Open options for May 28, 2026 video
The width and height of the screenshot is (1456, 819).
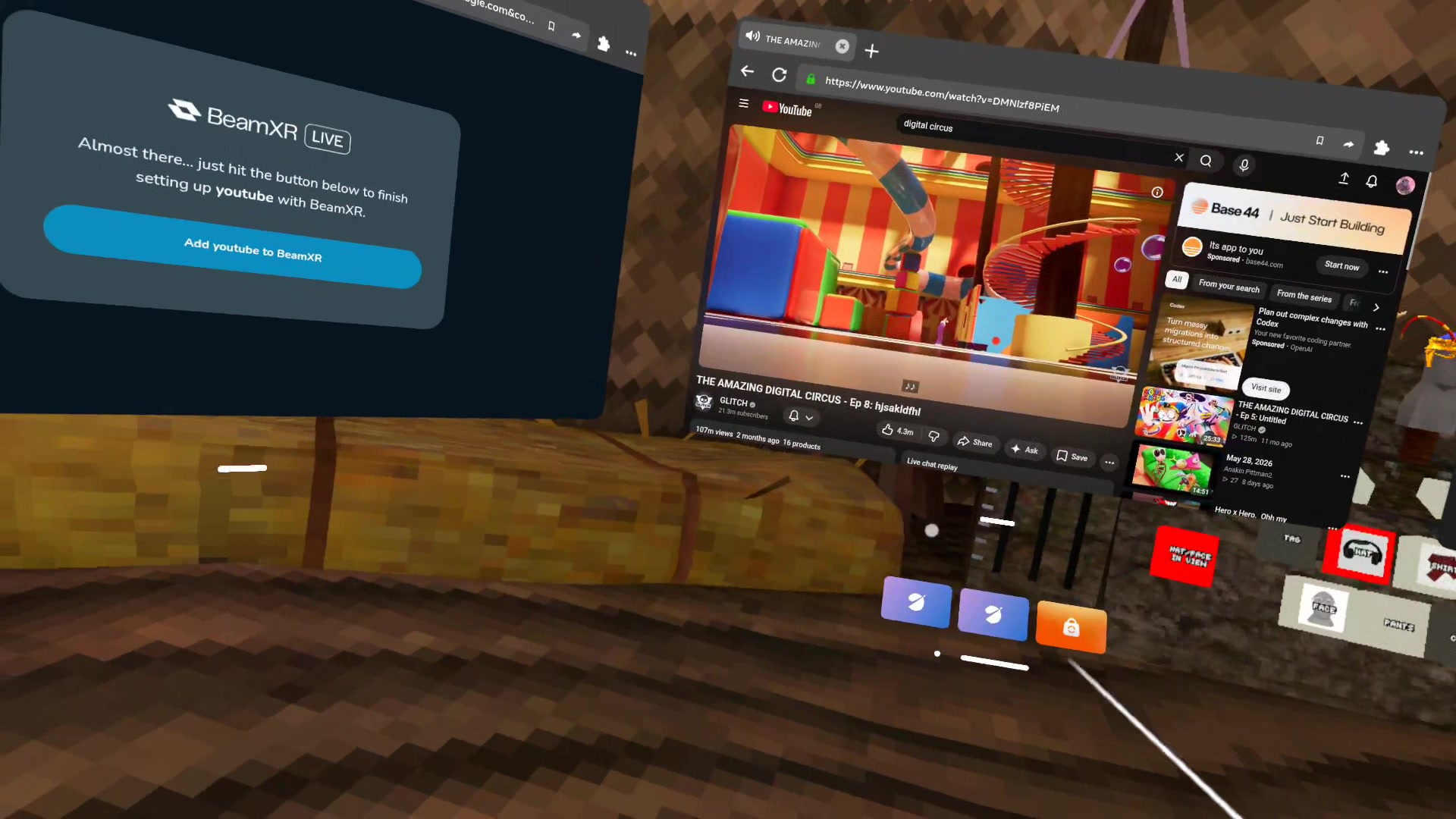[x=1345, y=476]
